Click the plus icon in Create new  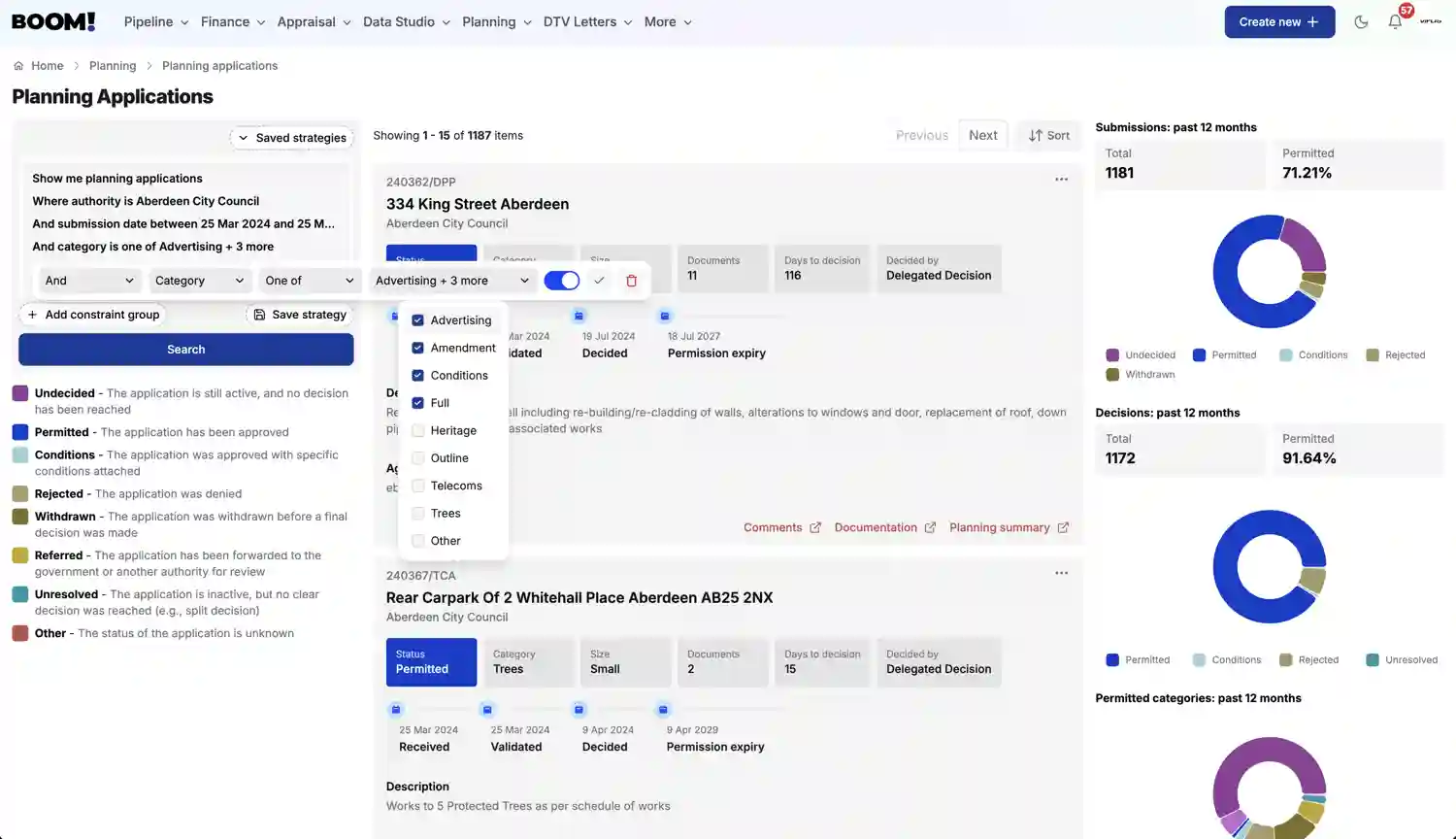click(x=1312, y=21)
